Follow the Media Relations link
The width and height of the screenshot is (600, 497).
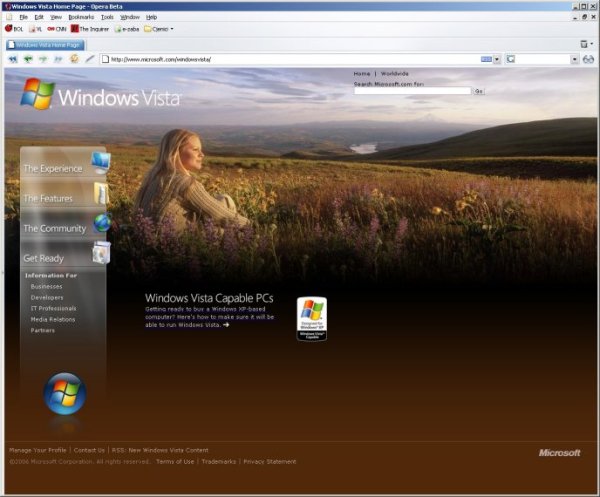[53, 319]
